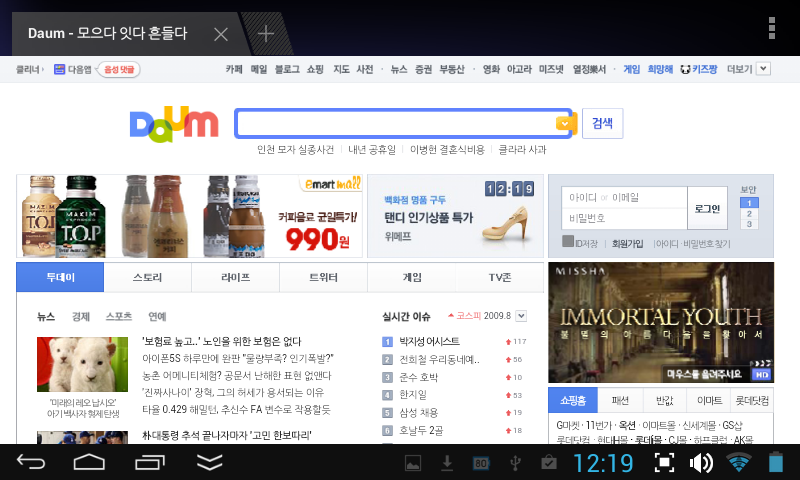Switch to the 트위터 tab
800x480 pixels.
click(323, 277)
